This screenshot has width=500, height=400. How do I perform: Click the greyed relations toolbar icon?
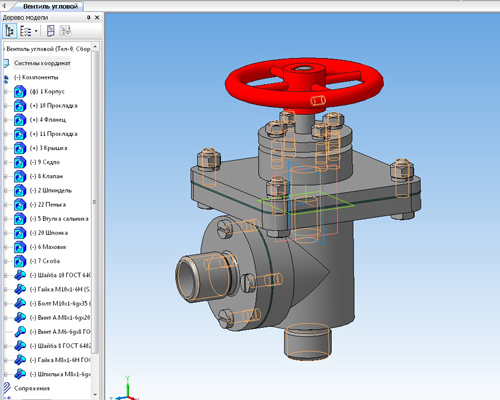pyautogui.click(x=65, y=31)
